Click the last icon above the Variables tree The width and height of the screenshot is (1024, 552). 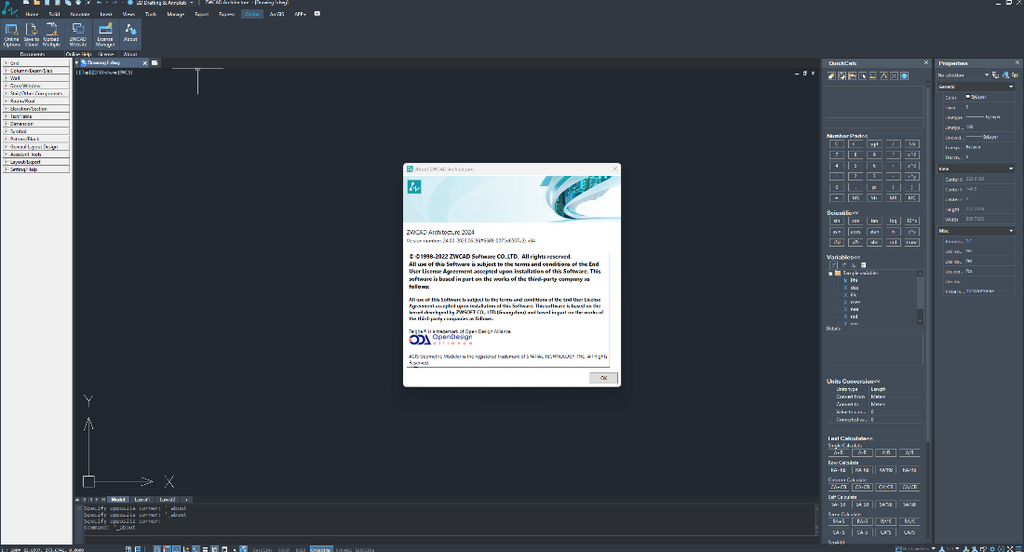(863, 265)
